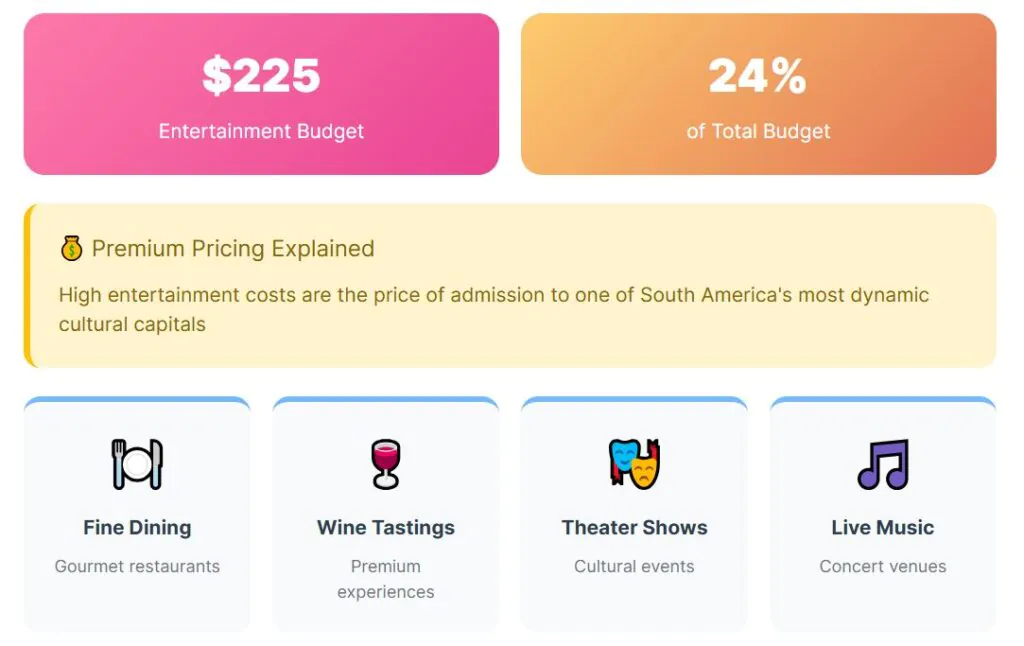Click the purple music notes icon

[x=883, y=464]
